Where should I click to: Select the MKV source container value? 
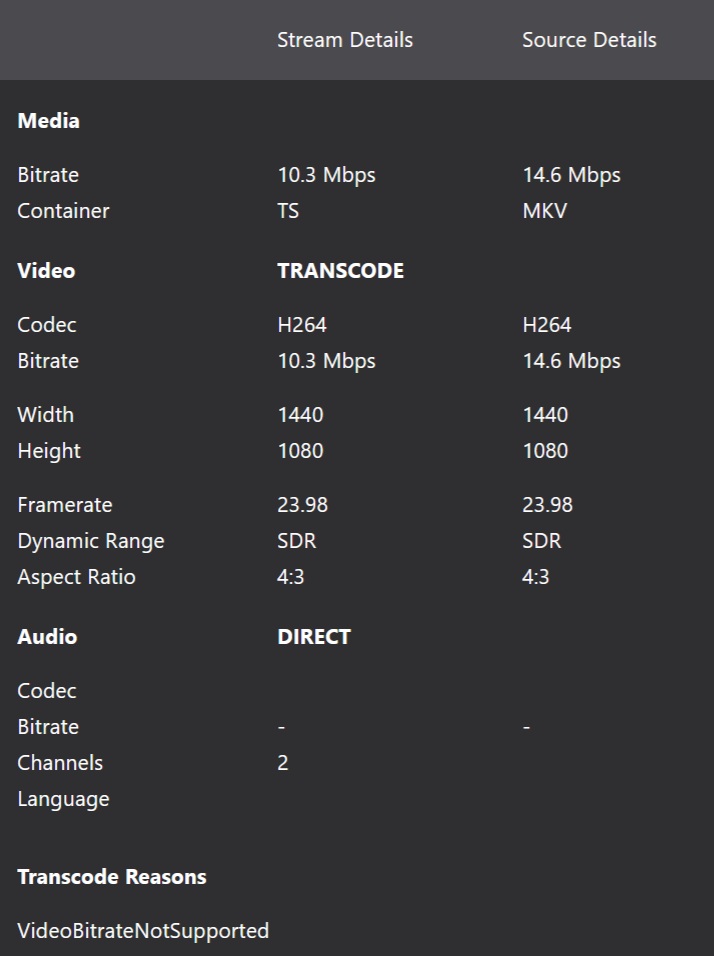544,211
